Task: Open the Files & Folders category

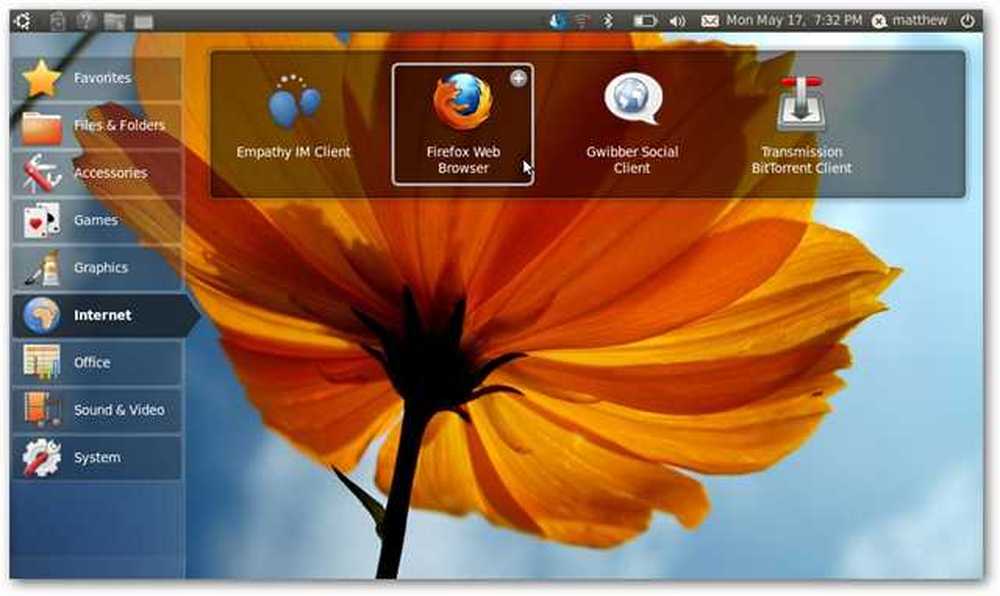Action: coord(97,126)
